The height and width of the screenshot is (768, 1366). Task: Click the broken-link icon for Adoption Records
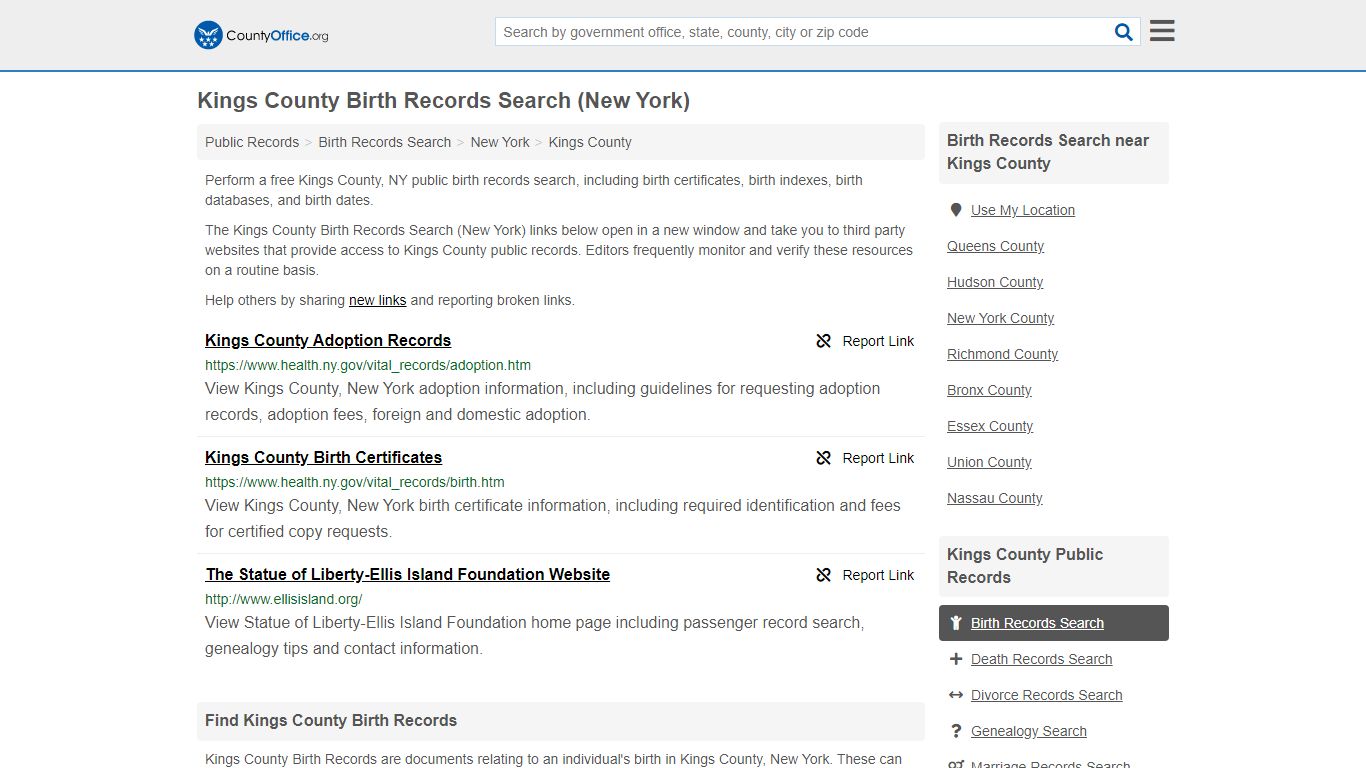click(x=824, y=341)
